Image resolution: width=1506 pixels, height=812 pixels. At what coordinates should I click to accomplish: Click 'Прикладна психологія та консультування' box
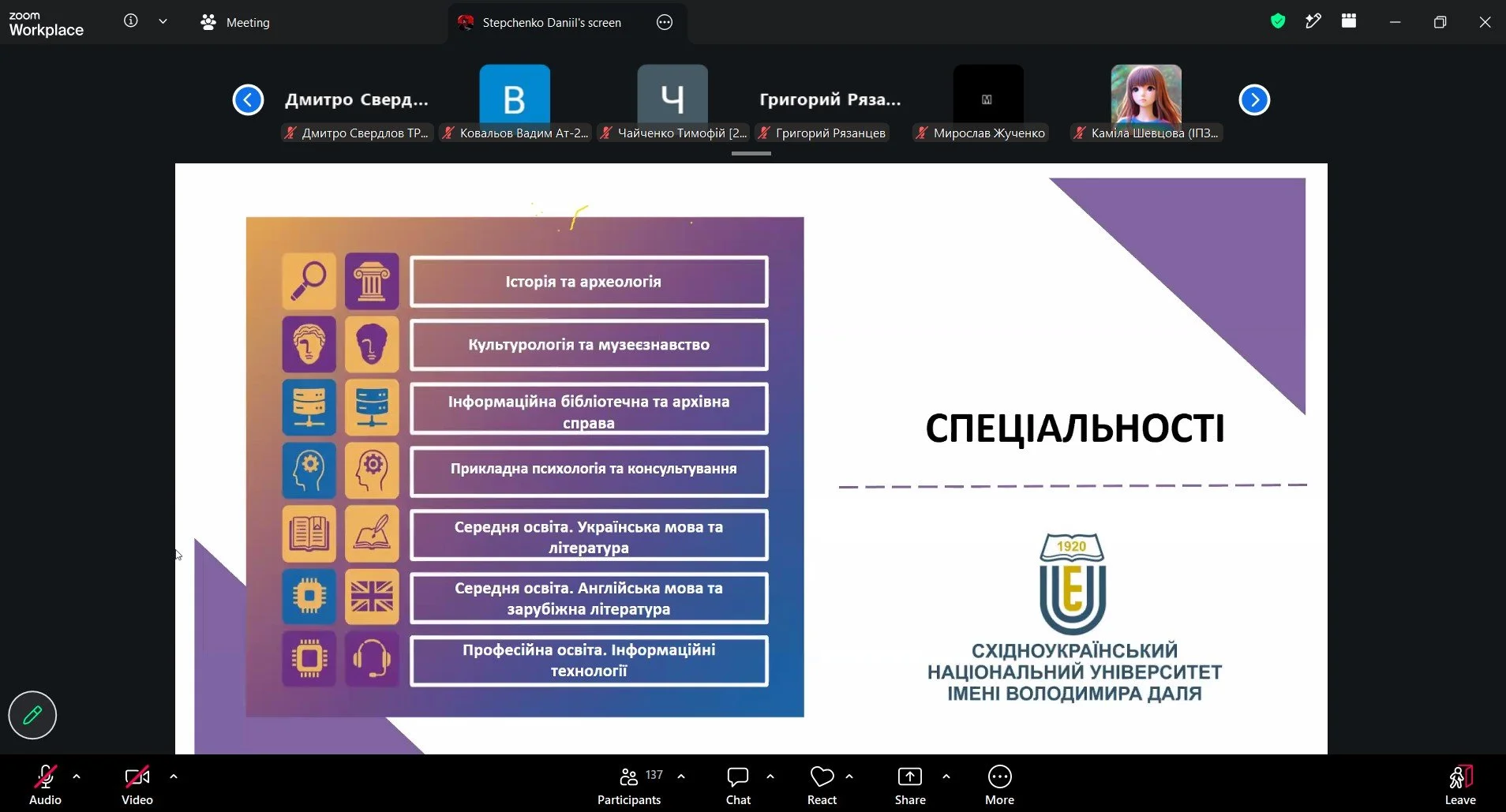[589, 471]
